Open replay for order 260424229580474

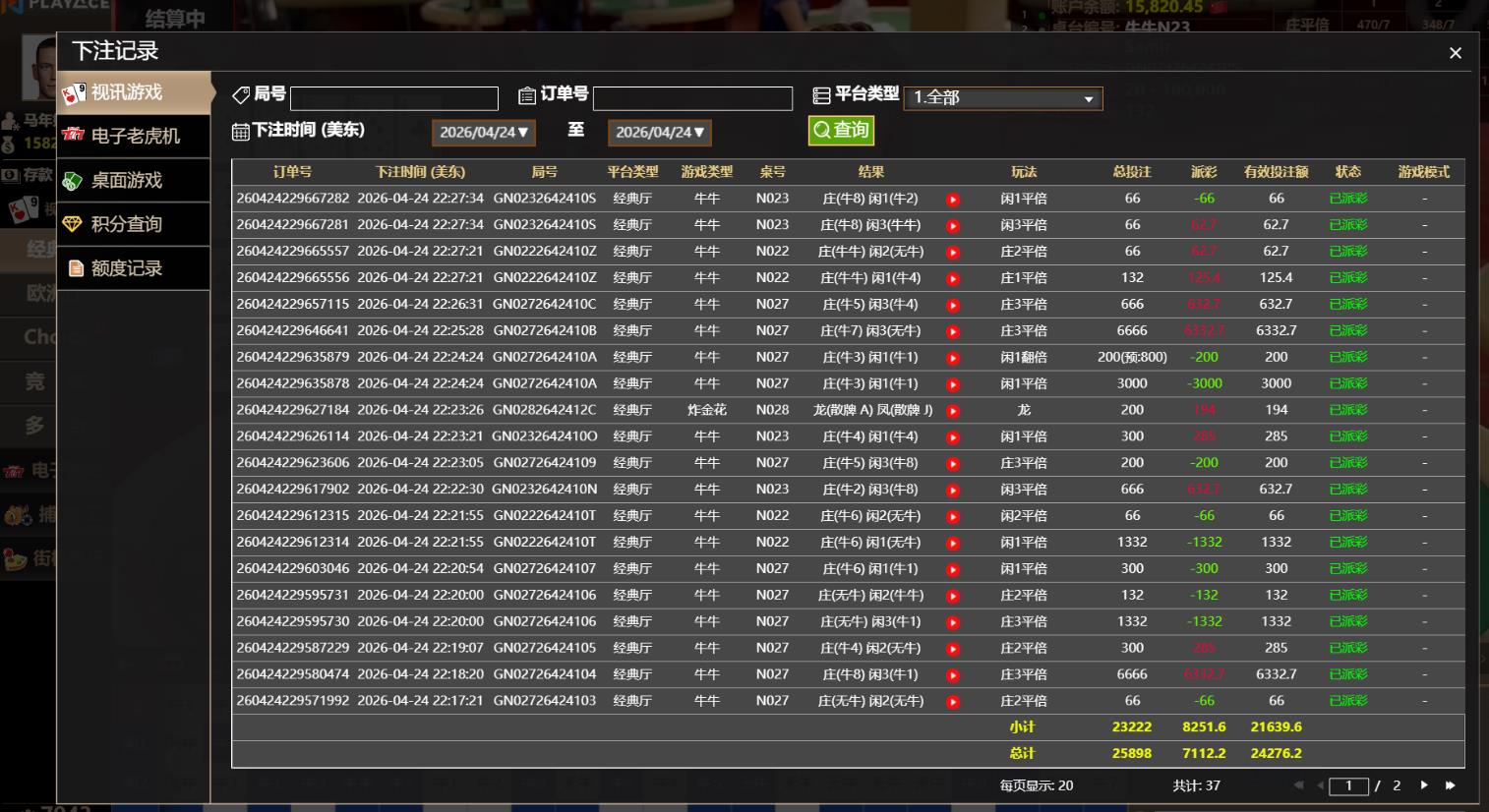pos(952,676)
